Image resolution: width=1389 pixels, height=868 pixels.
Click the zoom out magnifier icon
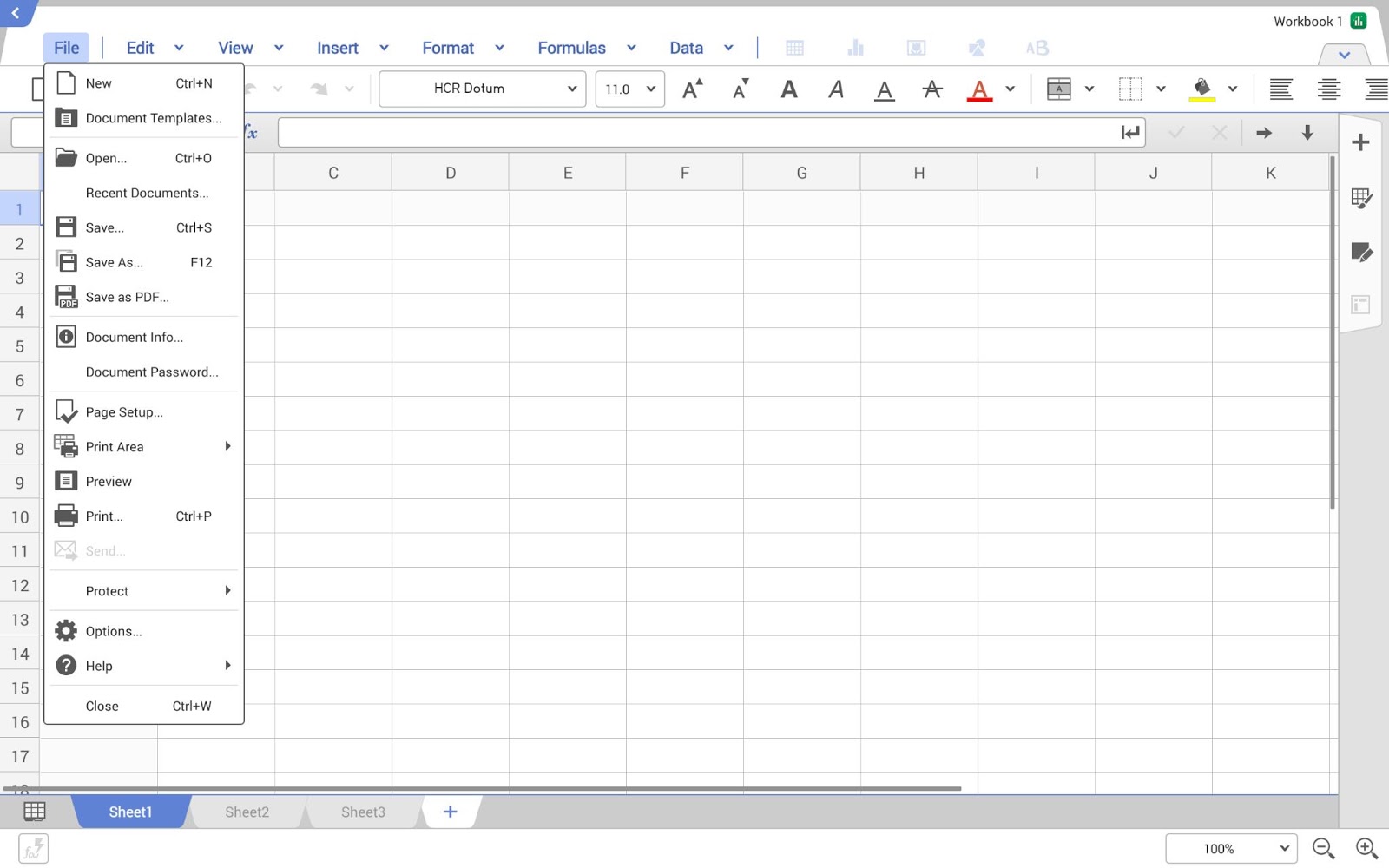(x=1323, y=849)
